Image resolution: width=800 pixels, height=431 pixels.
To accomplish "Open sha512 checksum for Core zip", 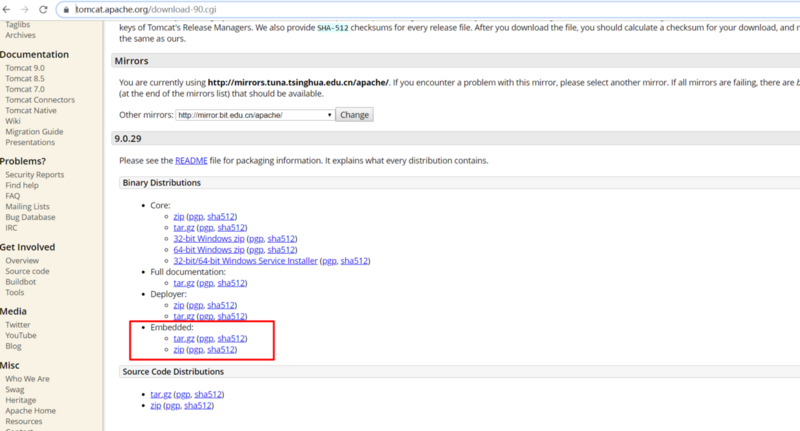I will pyautogui.click(x=221, y=216).
